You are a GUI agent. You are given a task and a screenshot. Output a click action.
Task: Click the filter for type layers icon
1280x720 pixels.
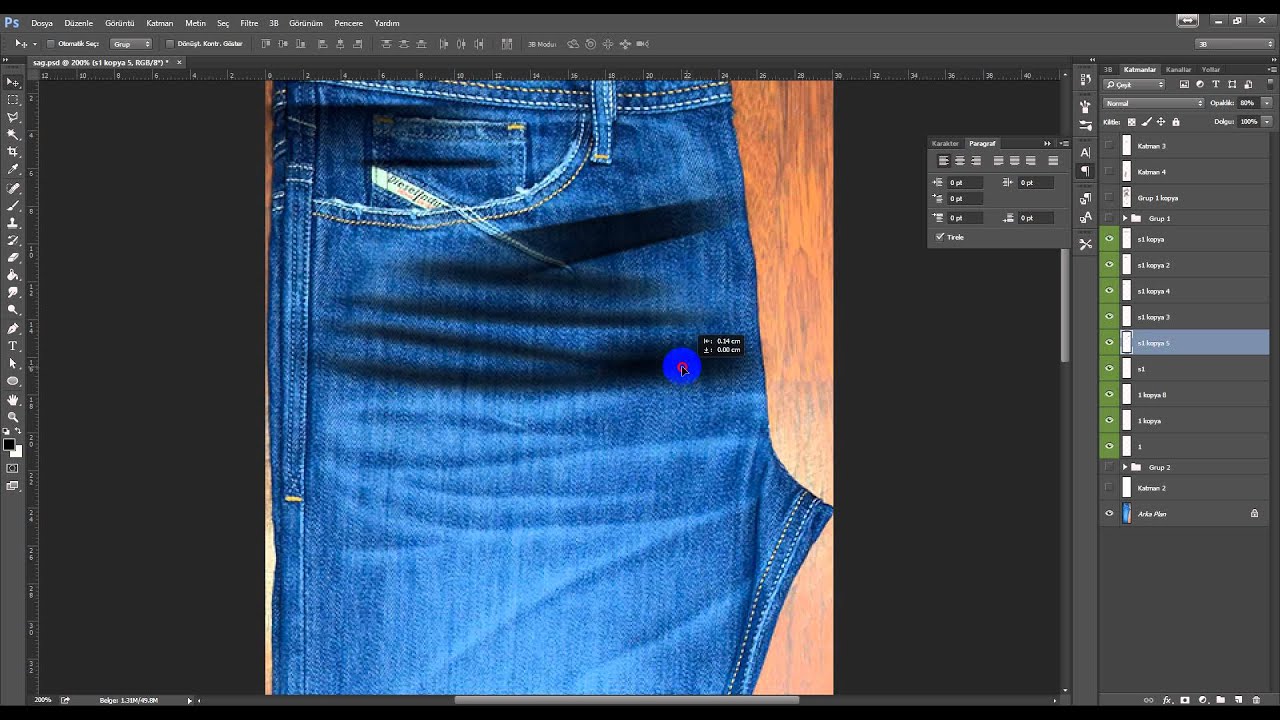[1216, 85]
